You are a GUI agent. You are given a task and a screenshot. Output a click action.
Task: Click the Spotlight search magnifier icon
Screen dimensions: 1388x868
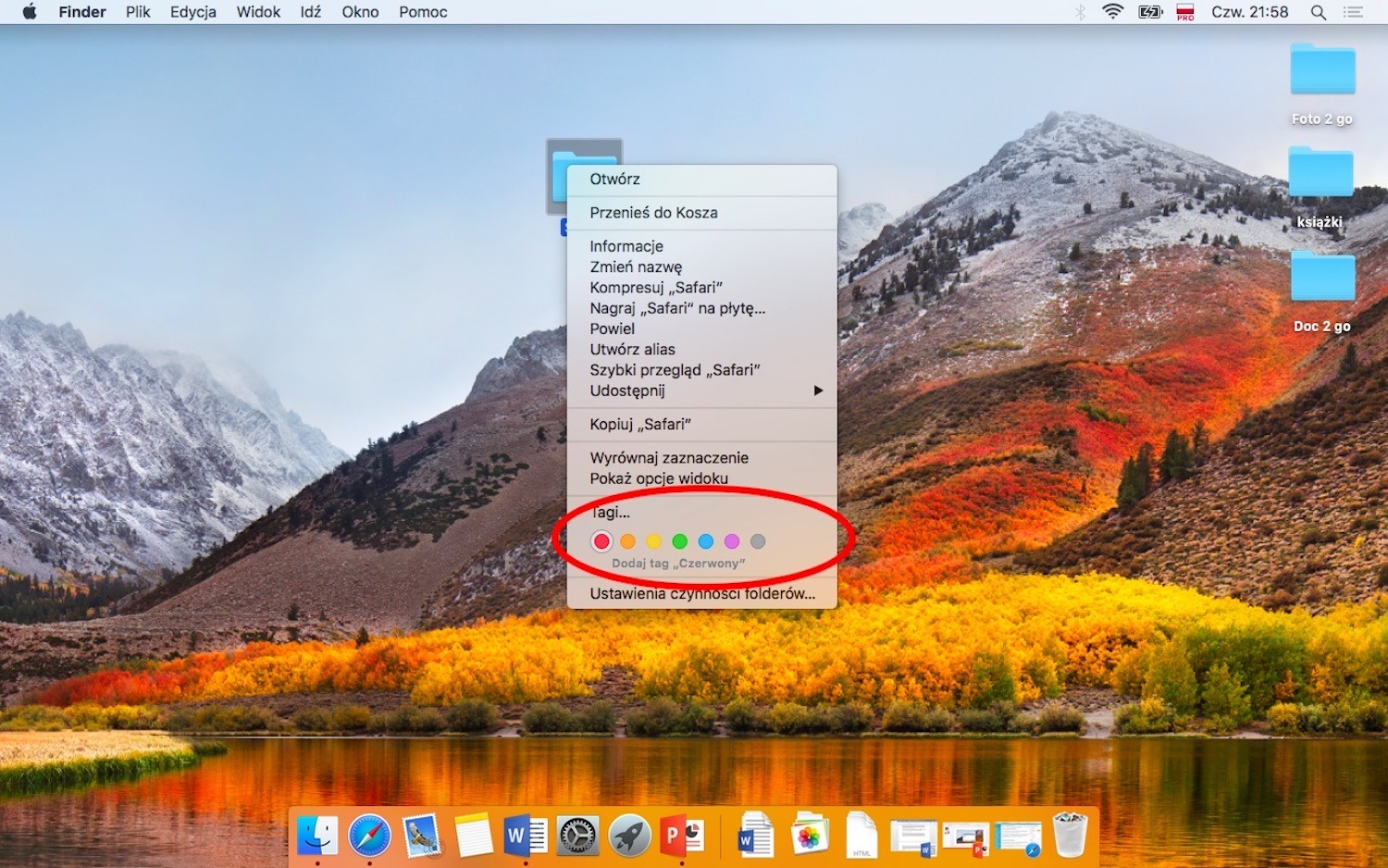[x=1319, y=12]
